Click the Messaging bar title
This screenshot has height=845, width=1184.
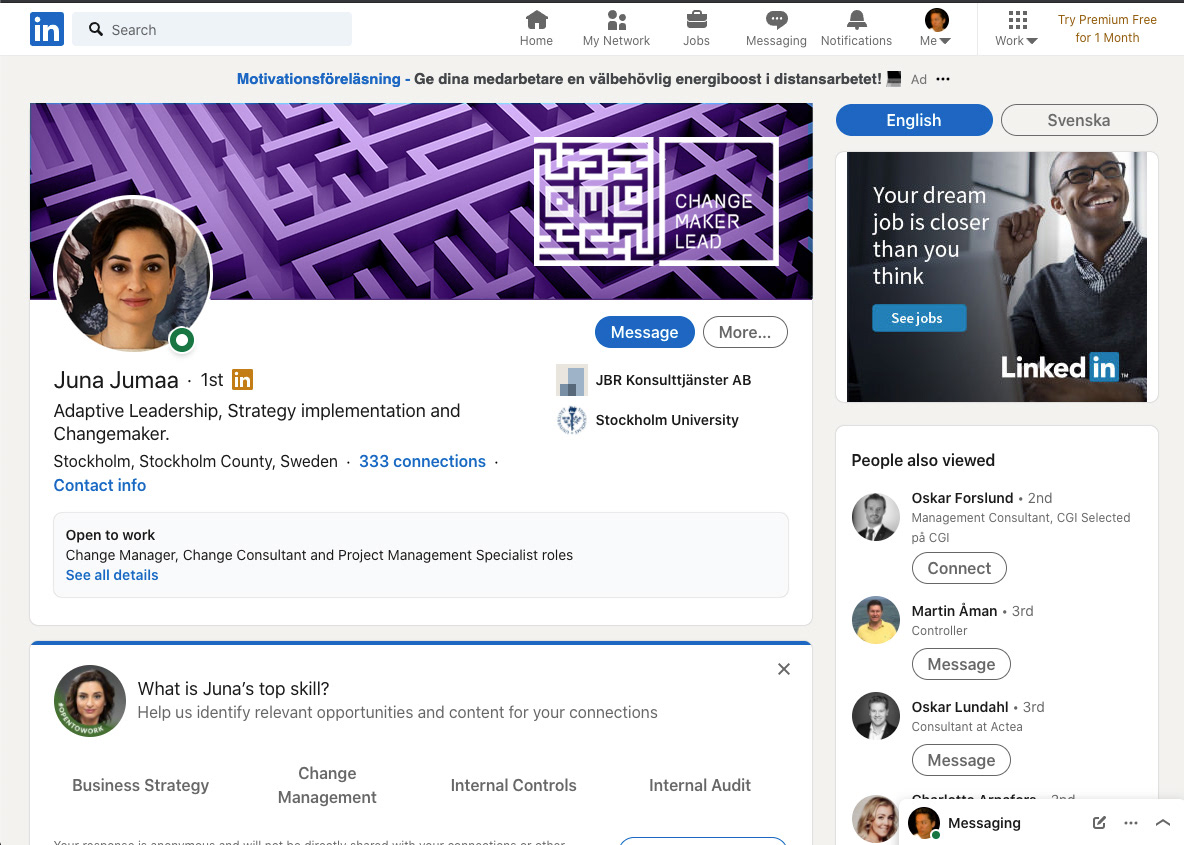pos(984,822)
